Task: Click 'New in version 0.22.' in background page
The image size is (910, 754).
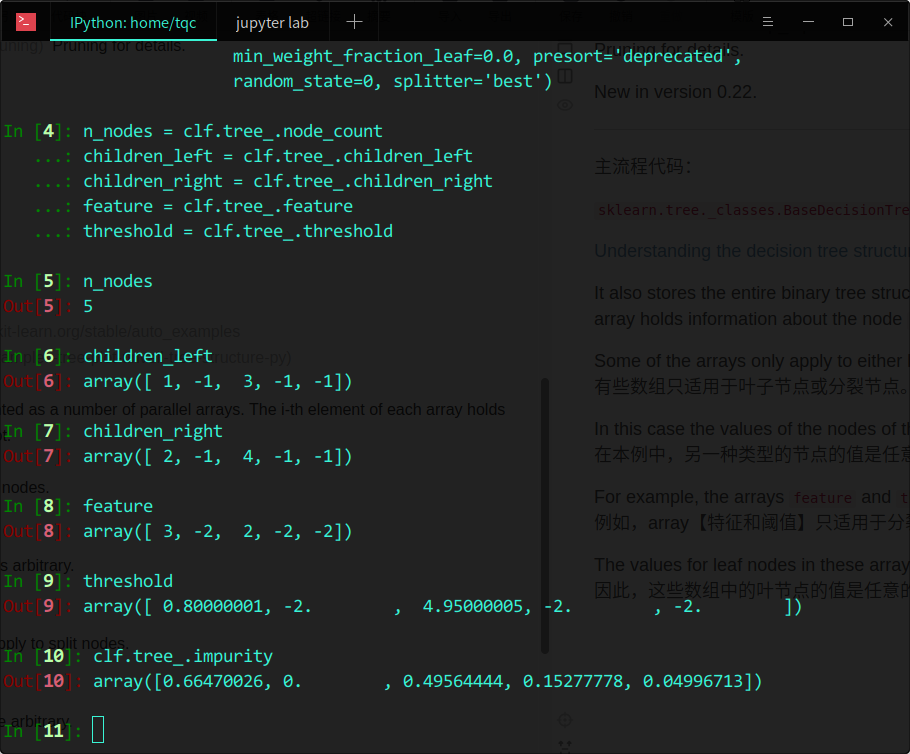Action: coord(675,92)
